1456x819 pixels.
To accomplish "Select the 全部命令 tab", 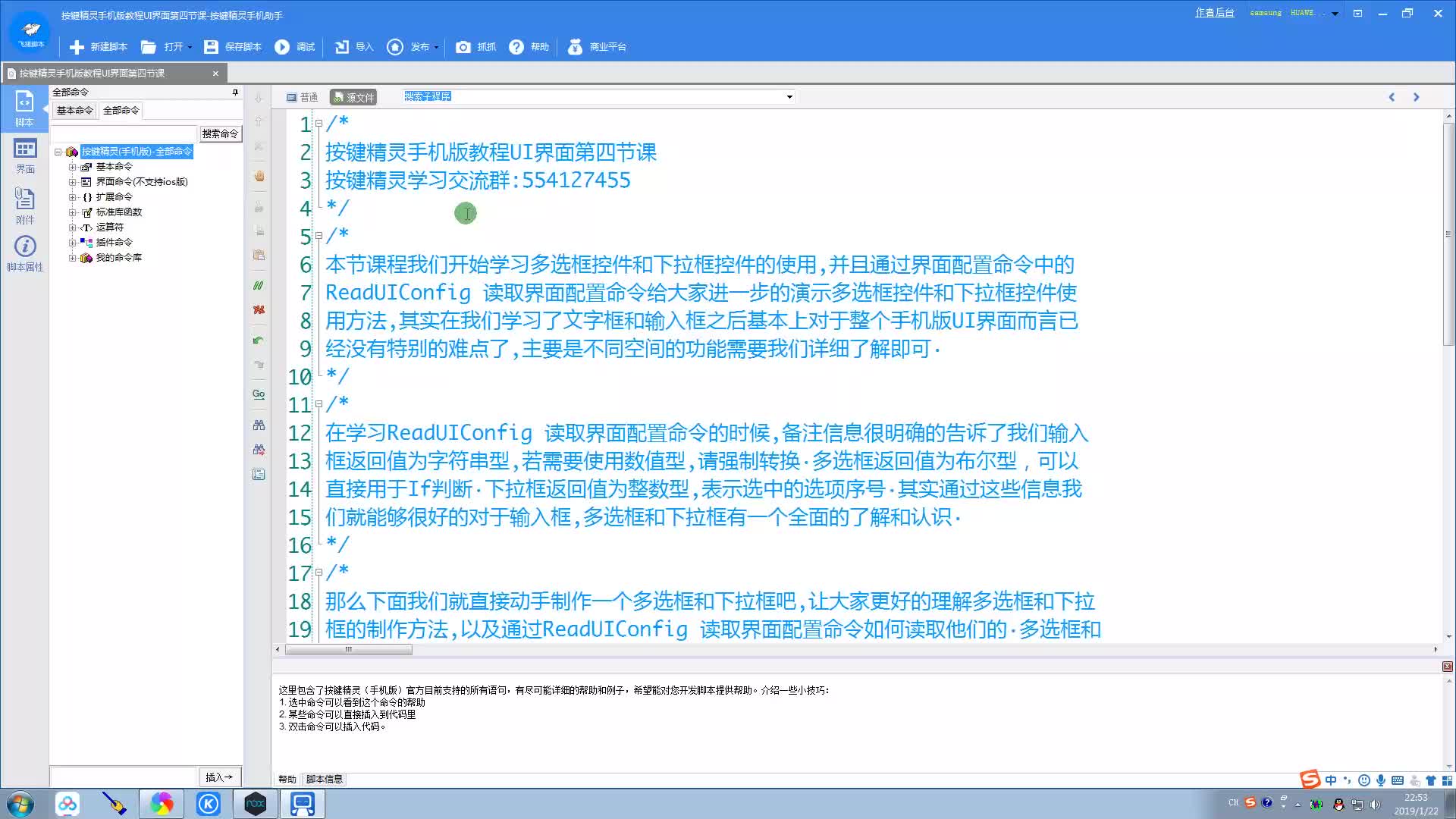I will [x=121, y=111].
